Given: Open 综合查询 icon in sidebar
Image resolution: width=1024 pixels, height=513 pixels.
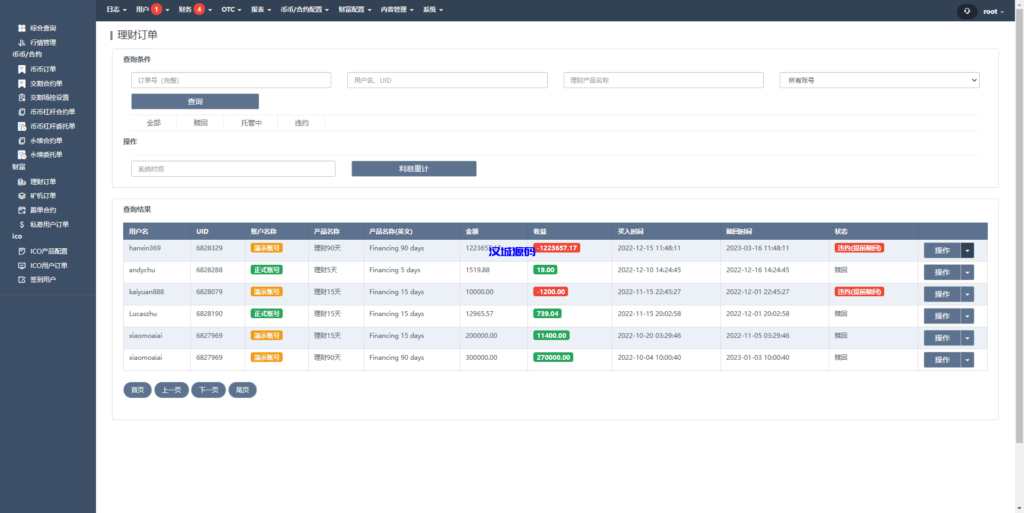Looking at the screenshot, I should (x=22, y=28).
